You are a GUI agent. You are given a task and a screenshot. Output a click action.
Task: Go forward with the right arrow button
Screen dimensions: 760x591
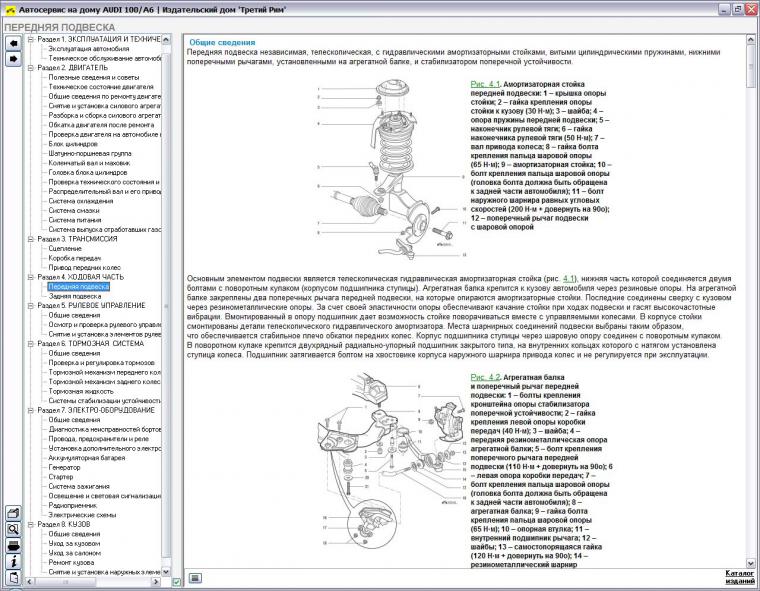click(13, 59)
